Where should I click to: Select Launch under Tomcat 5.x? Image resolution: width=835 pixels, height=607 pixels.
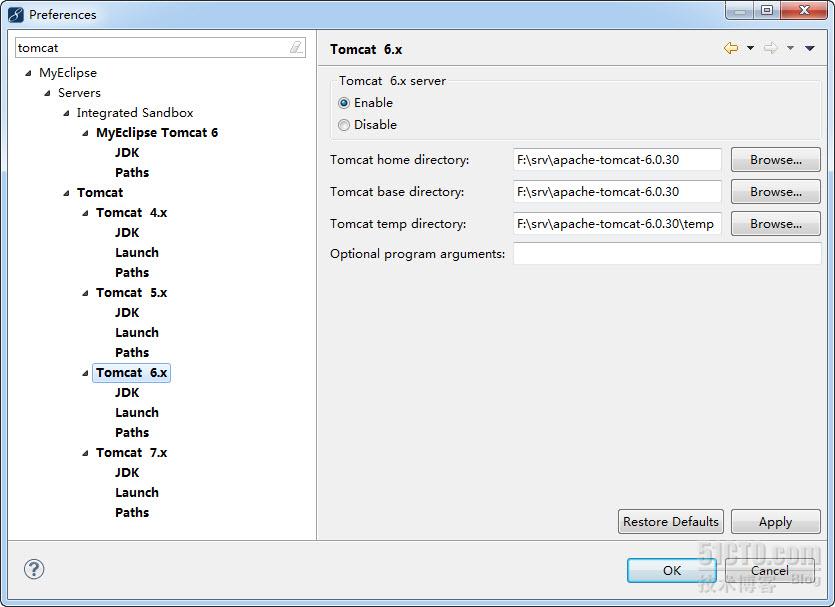pyautogui.click(x=136, y=333)
